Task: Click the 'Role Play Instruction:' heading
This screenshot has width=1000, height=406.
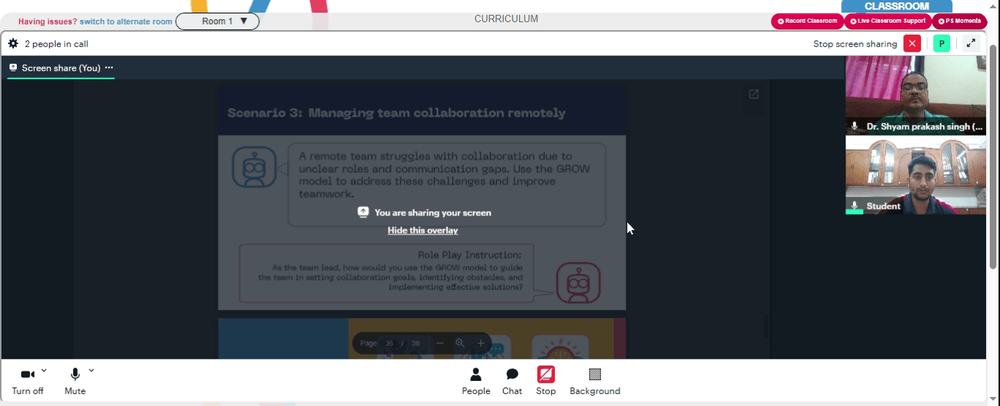Action: pos(470,255)
